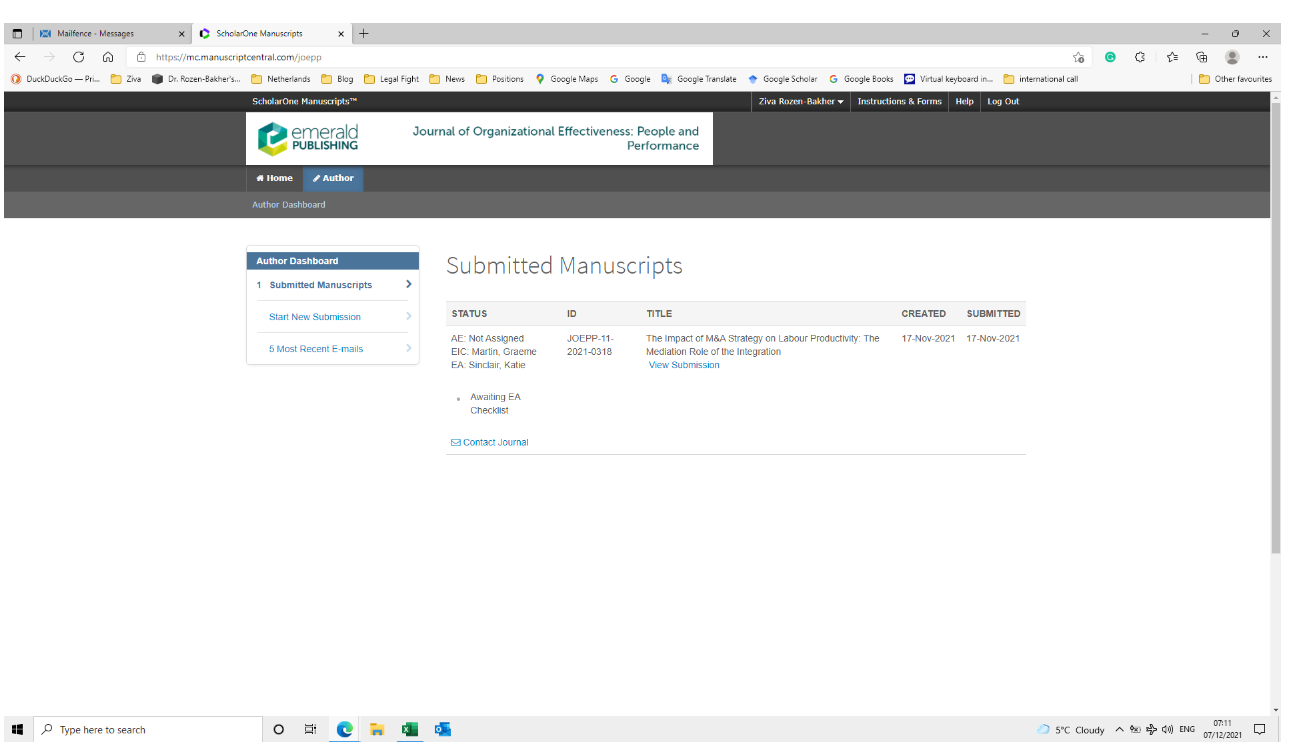Click the View Submission link
The height and width of the screenshot is (753, 1292).
pos(684,365)
